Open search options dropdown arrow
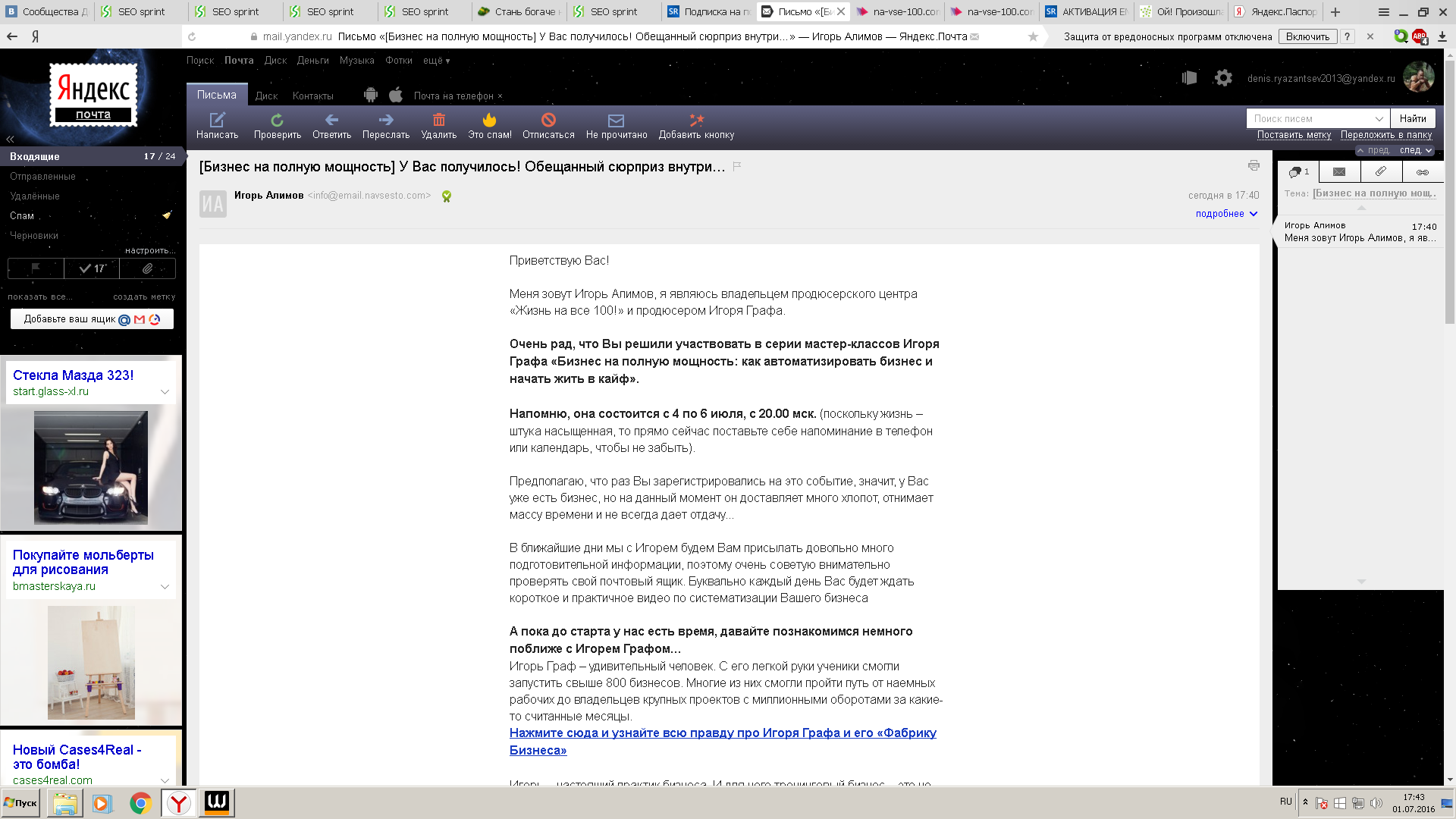Screen dimensions: 1456x819 [1379, 118]
